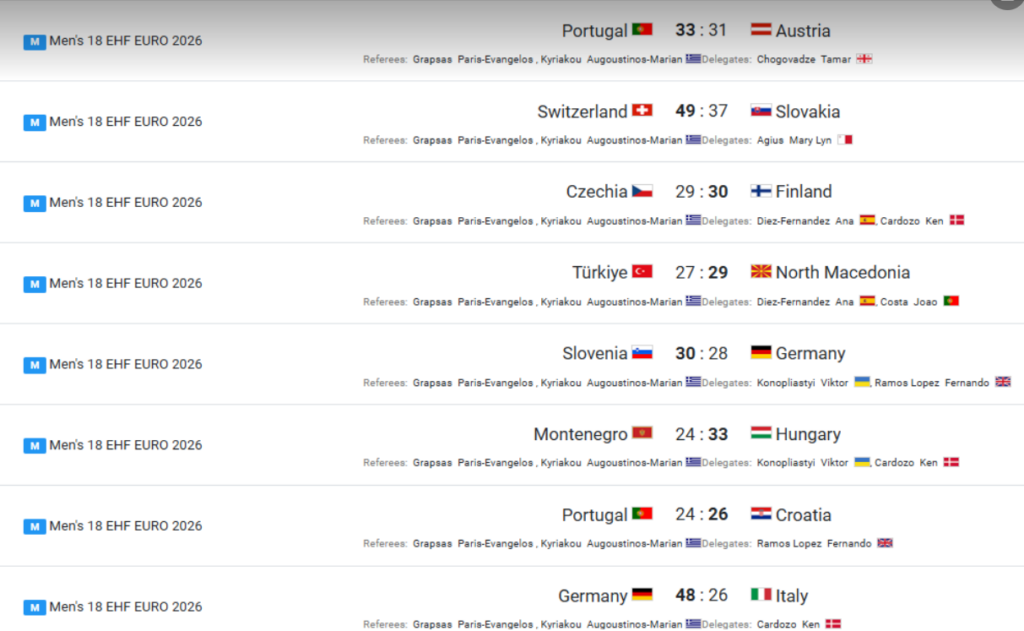This screenshot has width=1024, height=631.
Task: Click the Portugal flag in Portugal–Austria match
Action: (642, 29)
